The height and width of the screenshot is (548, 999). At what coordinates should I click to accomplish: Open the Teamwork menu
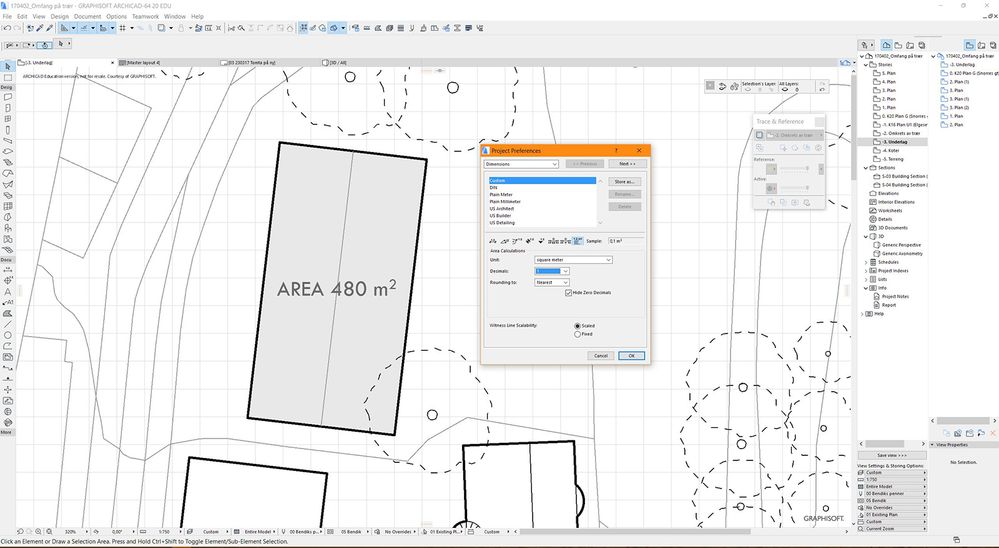tap(145, 17)
